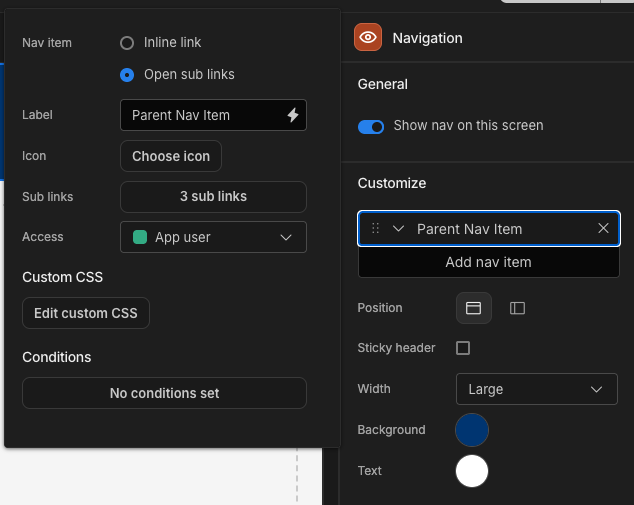Open the 3 sub links editor

(x=213, y=197)
